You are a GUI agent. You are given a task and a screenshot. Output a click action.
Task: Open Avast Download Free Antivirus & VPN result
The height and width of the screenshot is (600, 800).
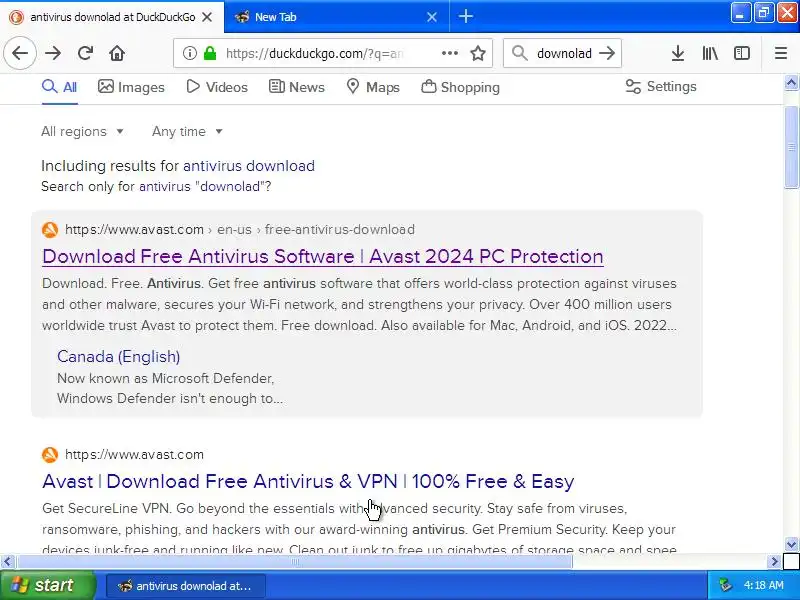pyautogui.click(x=308, y=481)
